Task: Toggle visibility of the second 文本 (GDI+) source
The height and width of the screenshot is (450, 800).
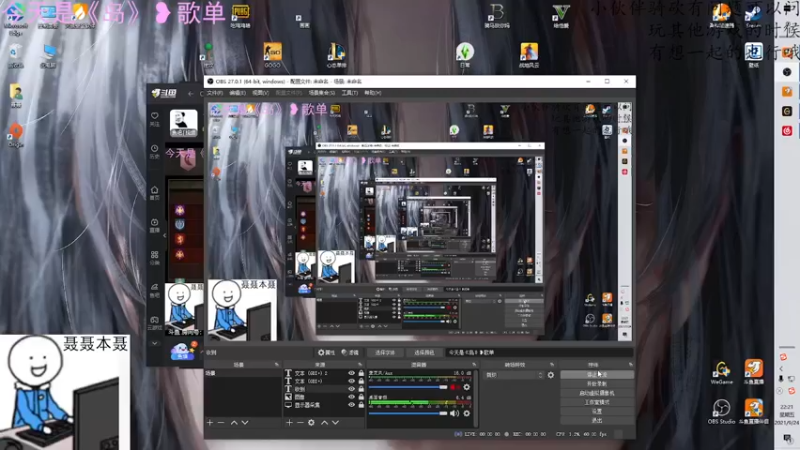Action: [x=351, y=381]
